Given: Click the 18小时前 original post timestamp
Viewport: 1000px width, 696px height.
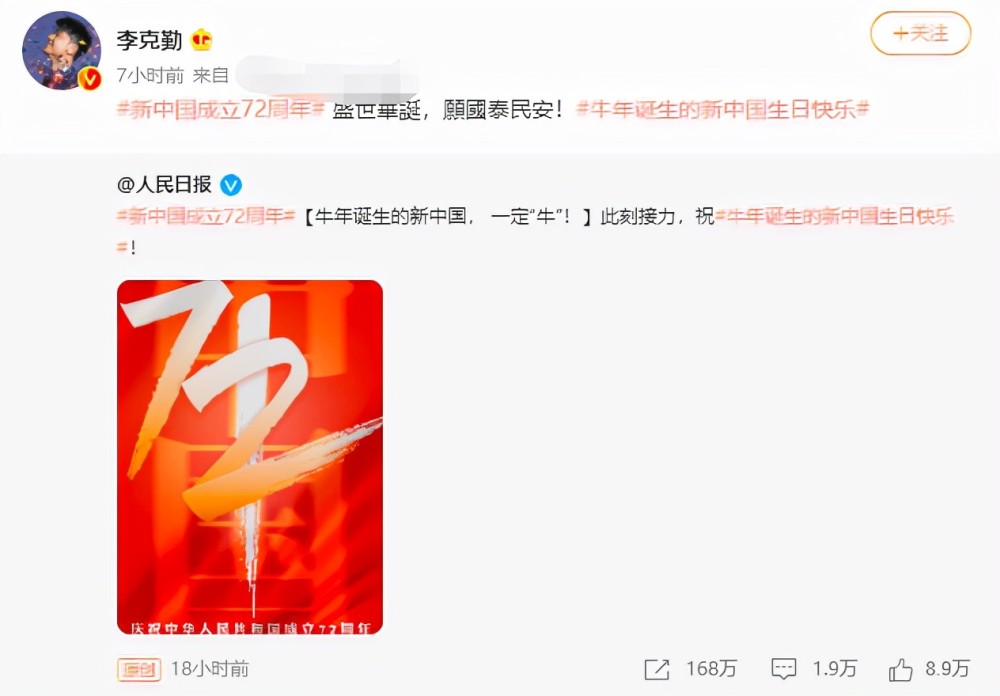Looking at the screenshot, I should [210, 669].
